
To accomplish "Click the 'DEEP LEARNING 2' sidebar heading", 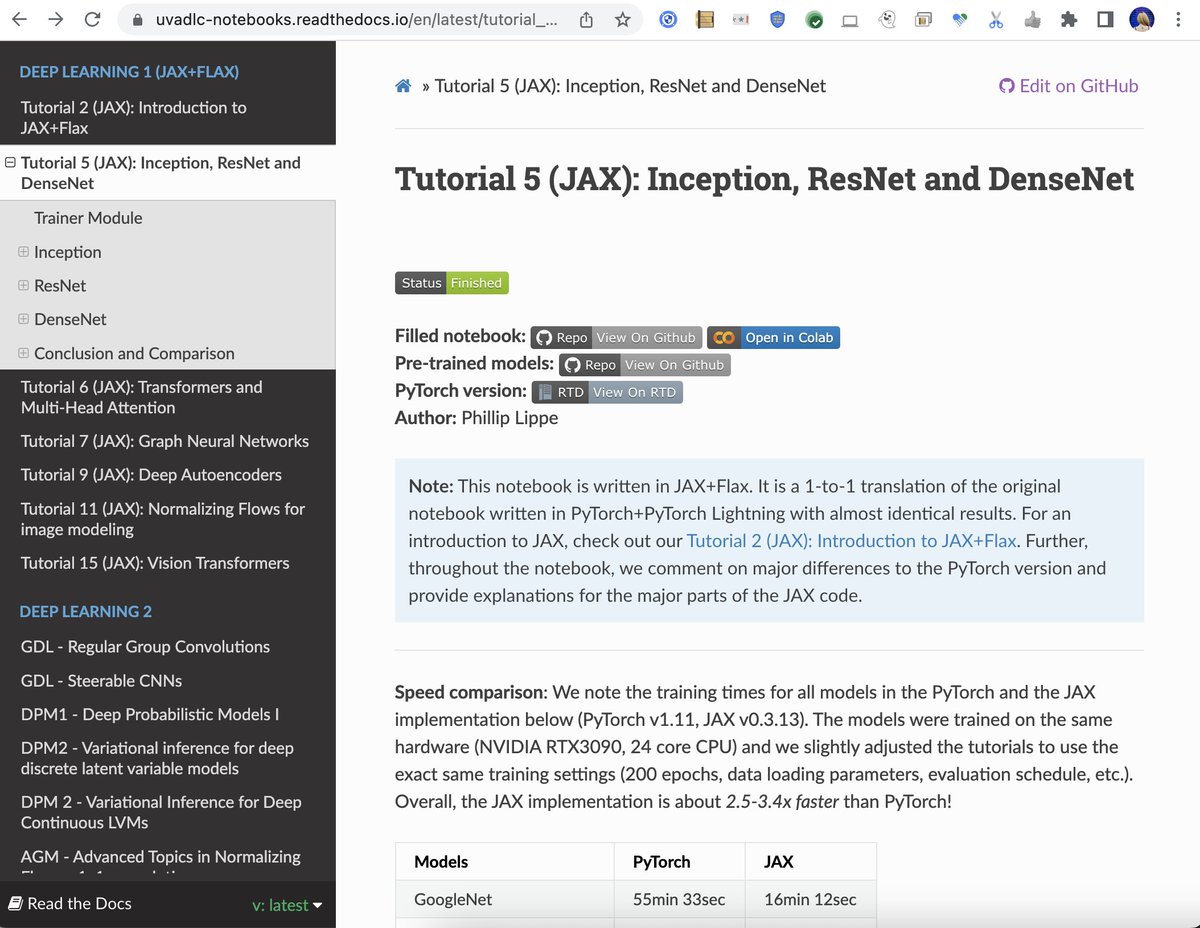I will click(x=86, y=612).
